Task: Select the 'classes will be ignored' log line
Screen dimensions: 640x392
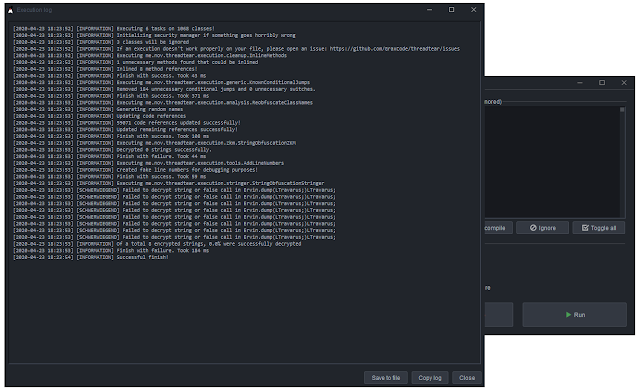Action: (x=101, y=42)
